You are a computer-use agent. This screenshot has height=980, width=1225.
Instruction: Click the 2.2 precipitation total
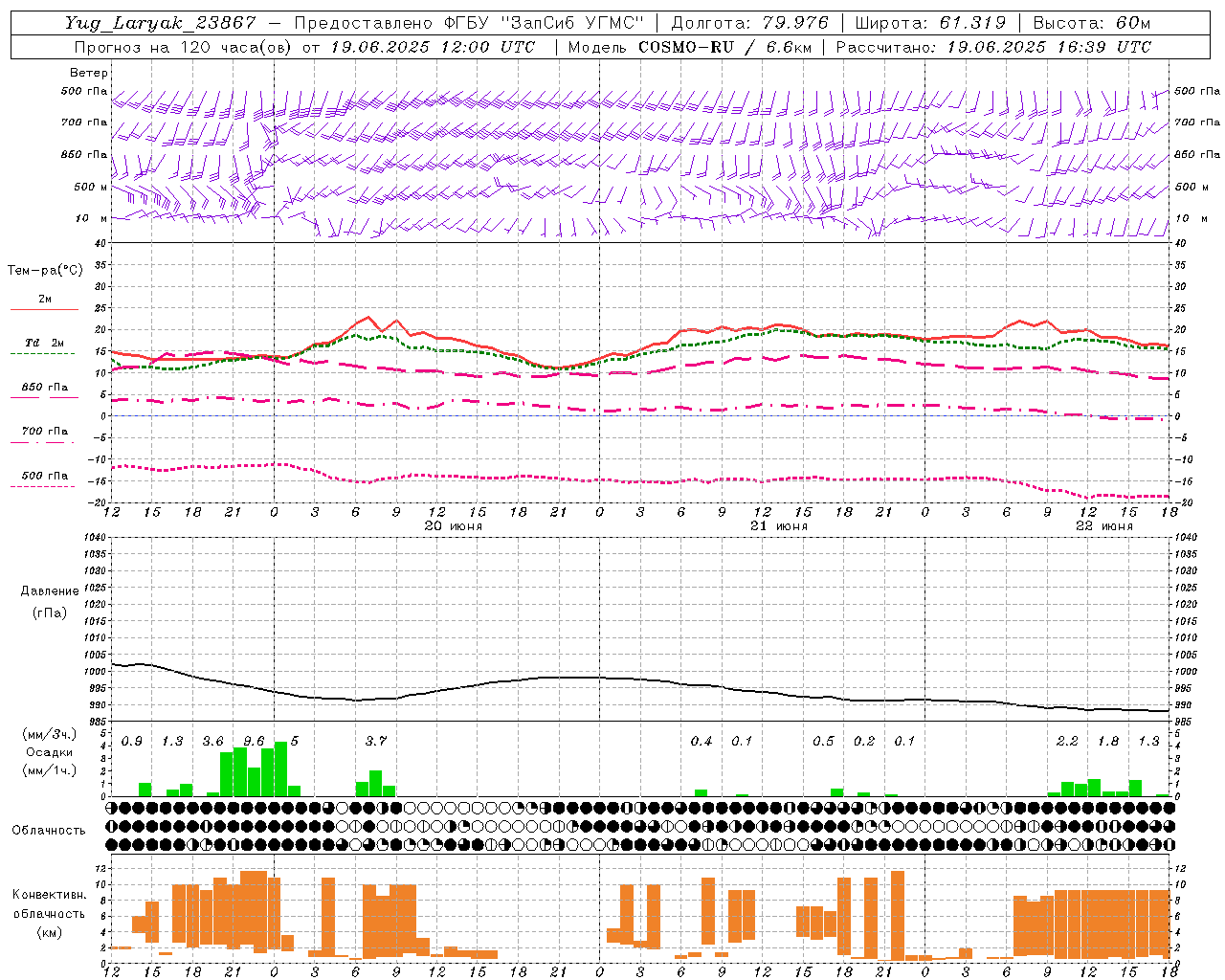tap(1067, 742)
